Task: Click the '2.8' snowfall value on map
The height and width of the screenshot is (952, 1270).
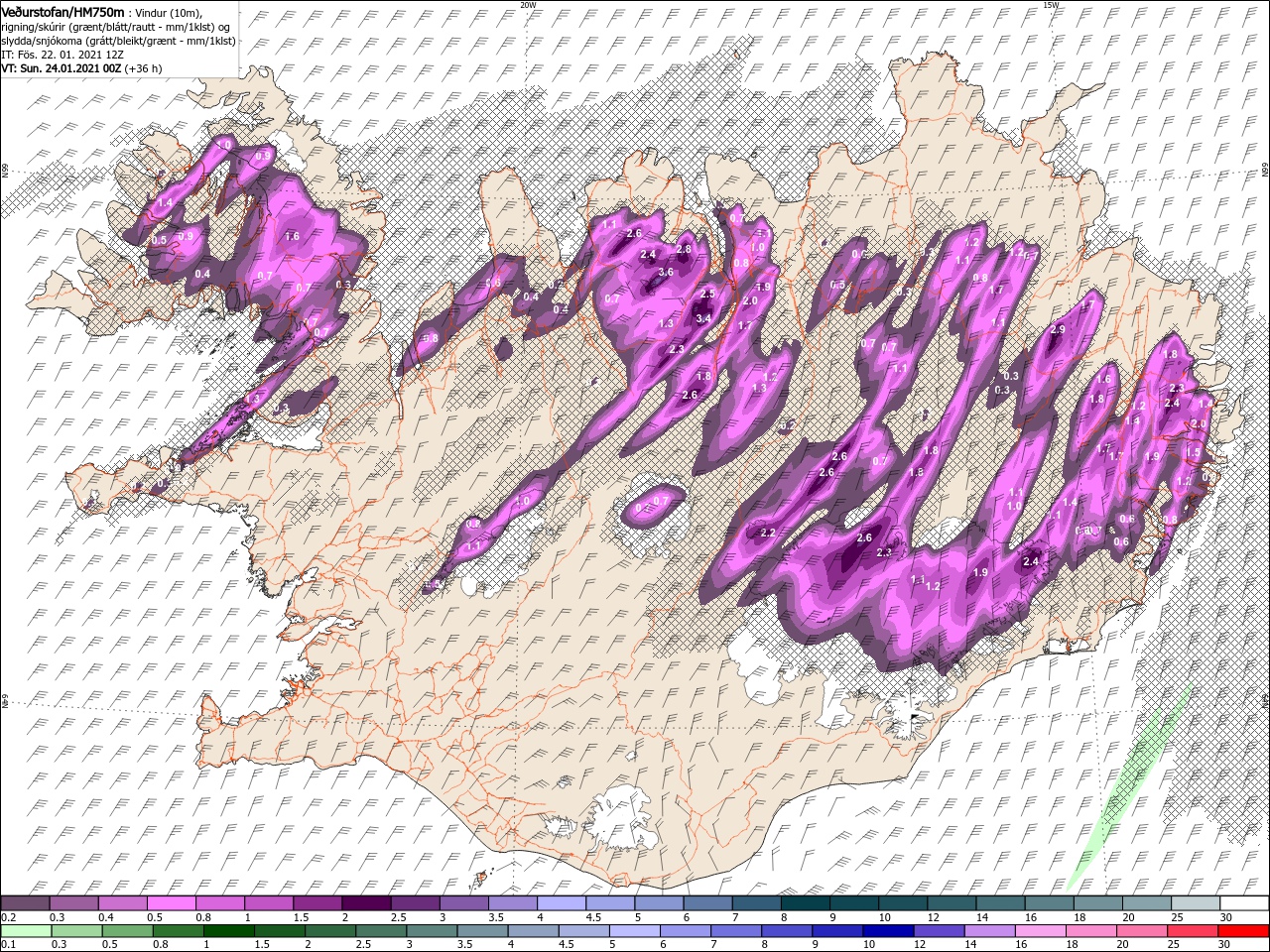Action: [x=683, y=249]
